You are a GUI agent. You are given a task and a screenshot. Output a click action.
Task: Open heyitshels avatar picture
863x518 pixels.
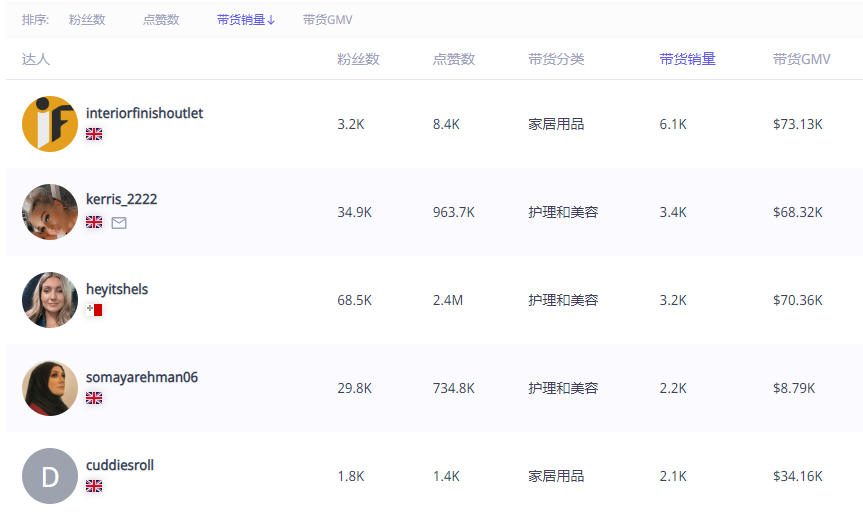pyautogui.click(x=50, y=300)
